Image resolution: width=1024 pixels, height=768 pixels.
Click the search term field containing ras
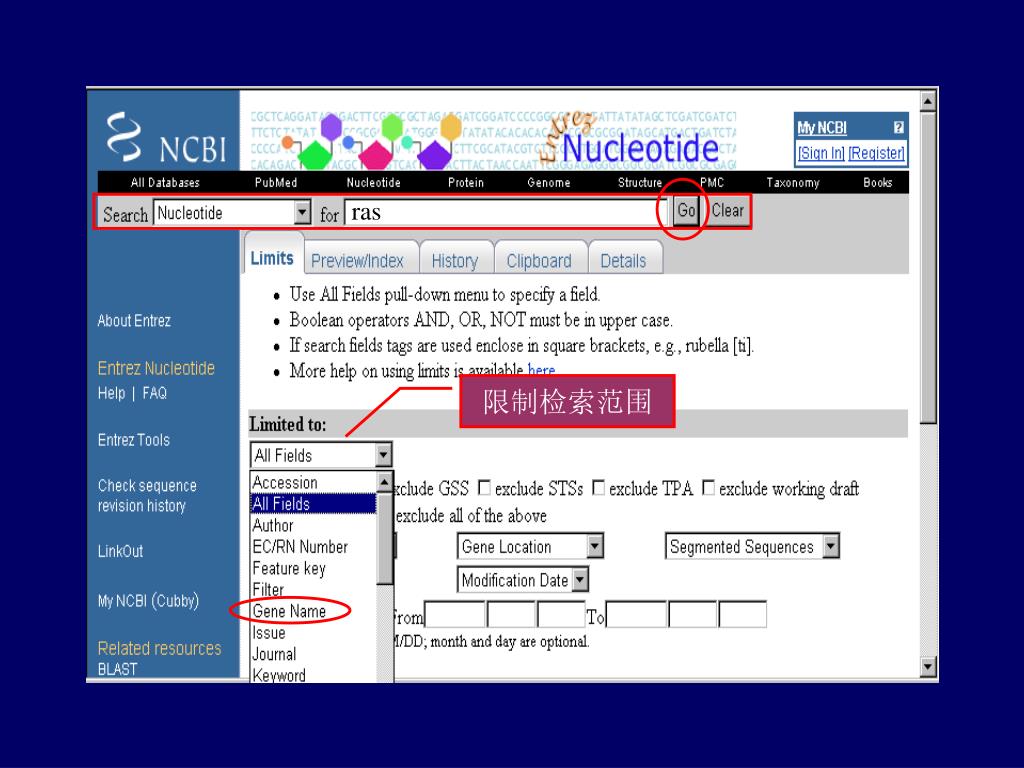pos(505,213)
